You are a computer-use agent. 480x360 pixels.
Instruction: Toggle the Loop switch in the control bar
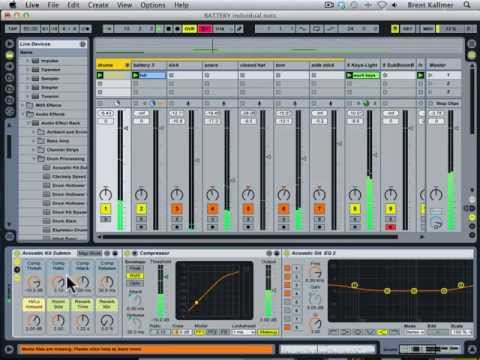(316, 29)
